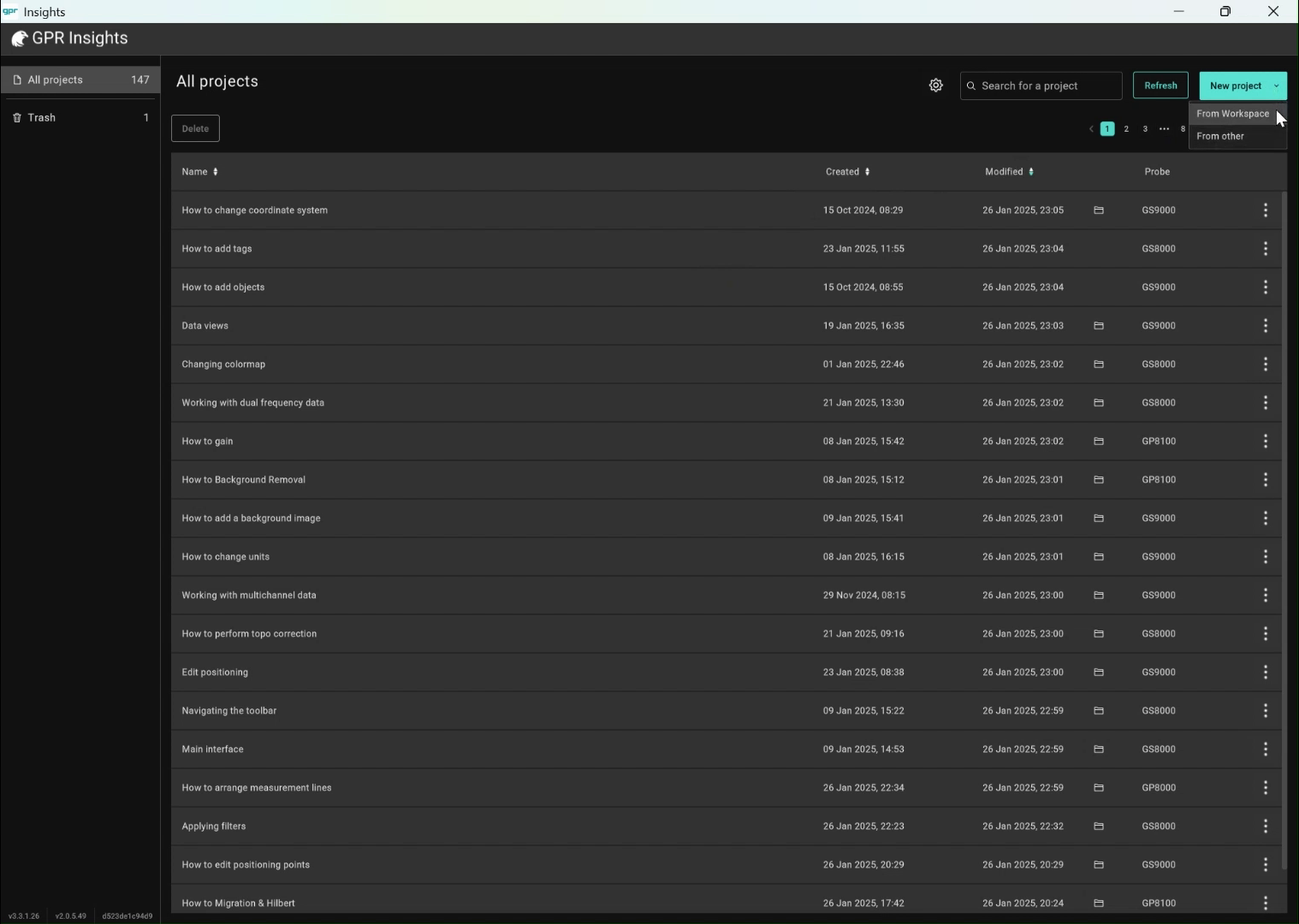The image size is (1299, 924).
Task: Collapse the New project dropdown arrow
Action: [x=1276, y=86]
